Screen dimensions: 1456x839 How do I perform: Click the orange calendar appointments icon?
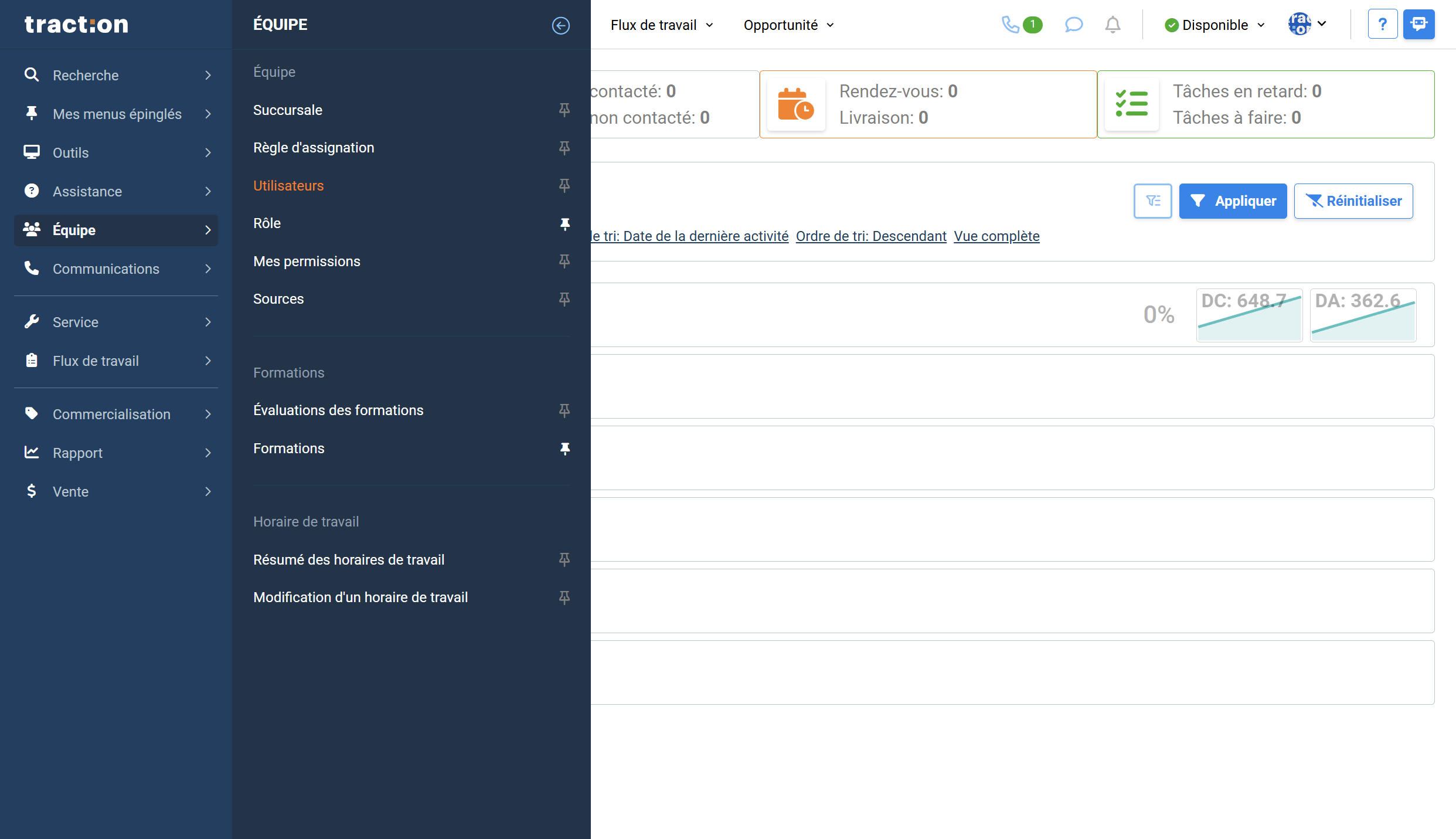[x=795, y=104]
